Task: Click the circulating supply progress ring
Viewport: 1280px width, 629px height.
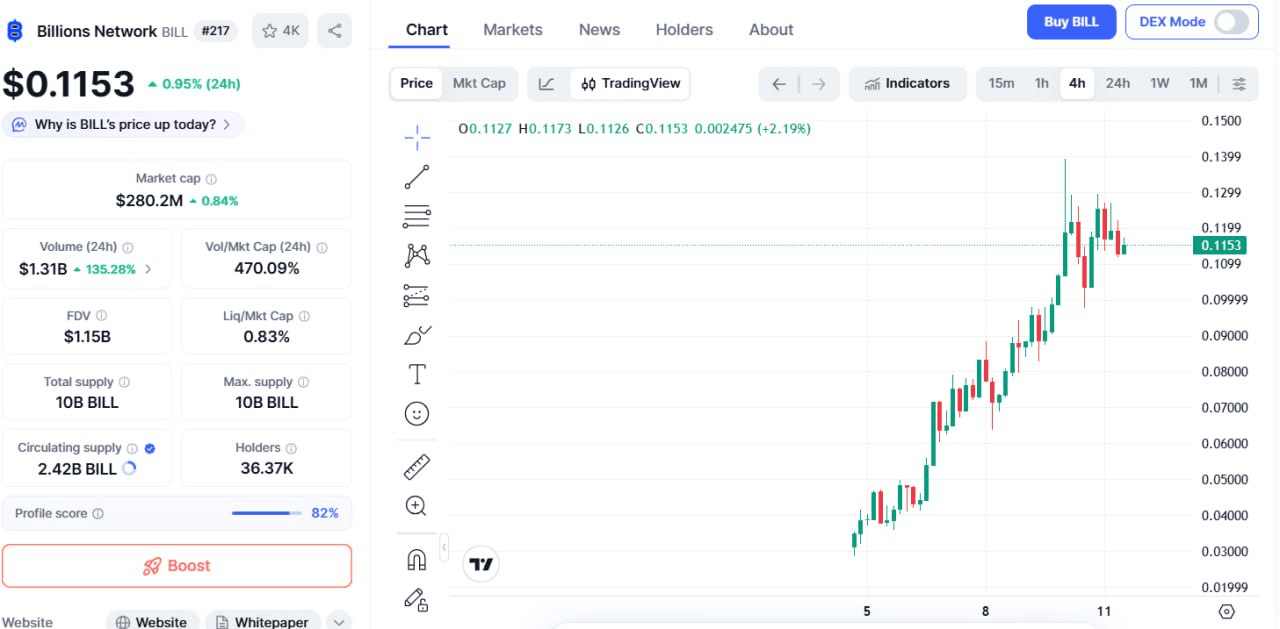Action: click(x=129, y=468)
